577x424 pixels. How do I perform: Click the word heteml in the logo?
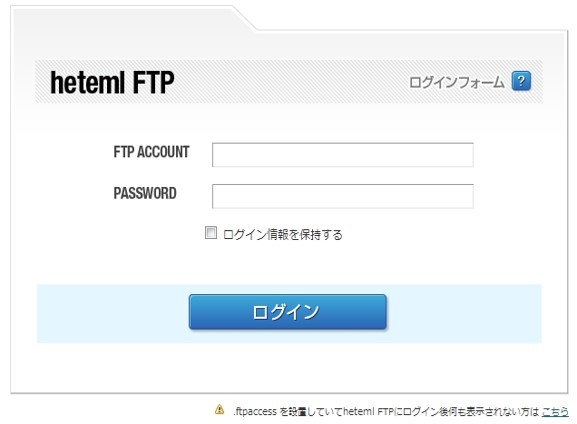point(88,82)
